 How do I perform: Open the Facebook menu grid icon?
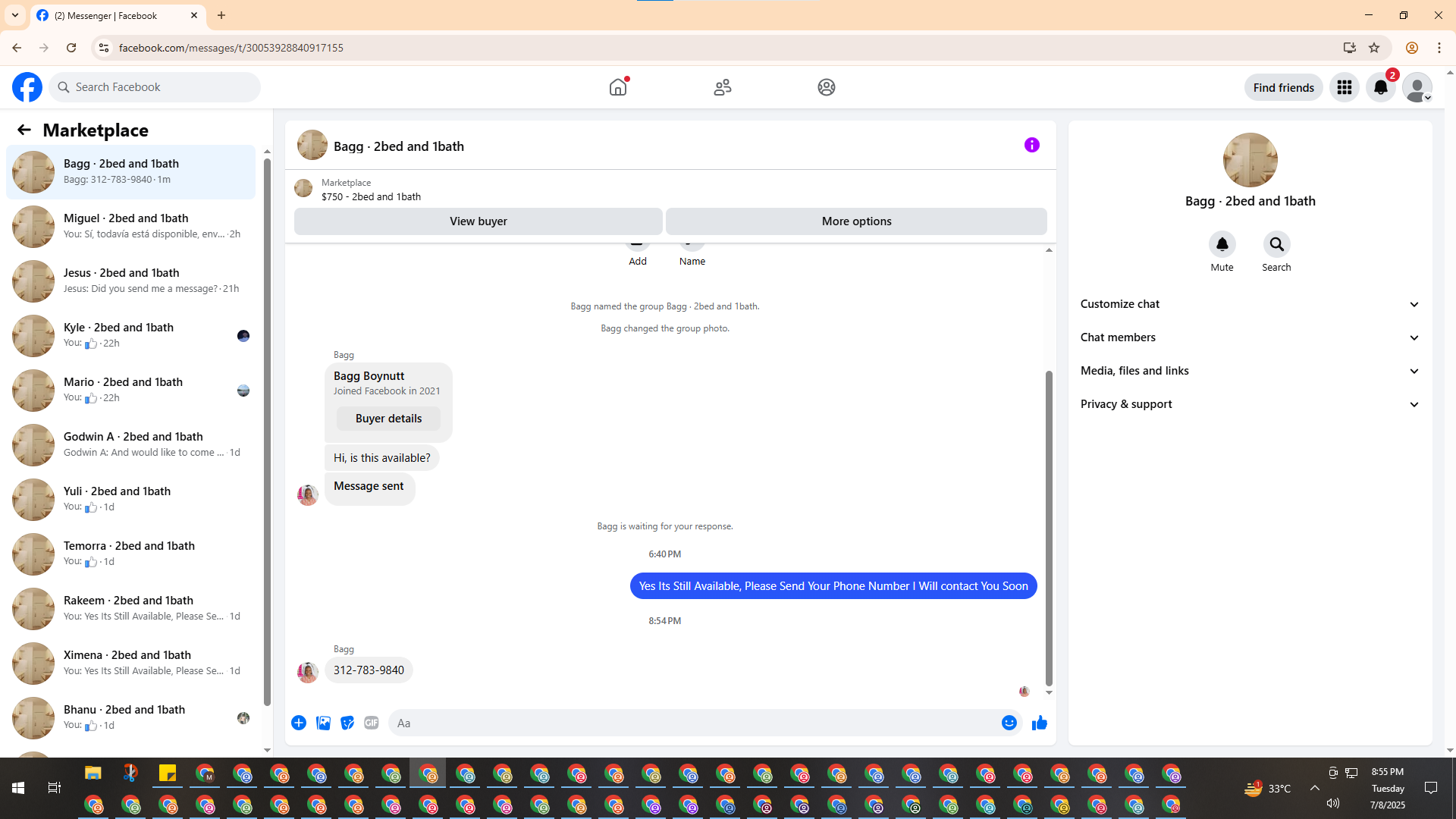tap(1344, 87)
